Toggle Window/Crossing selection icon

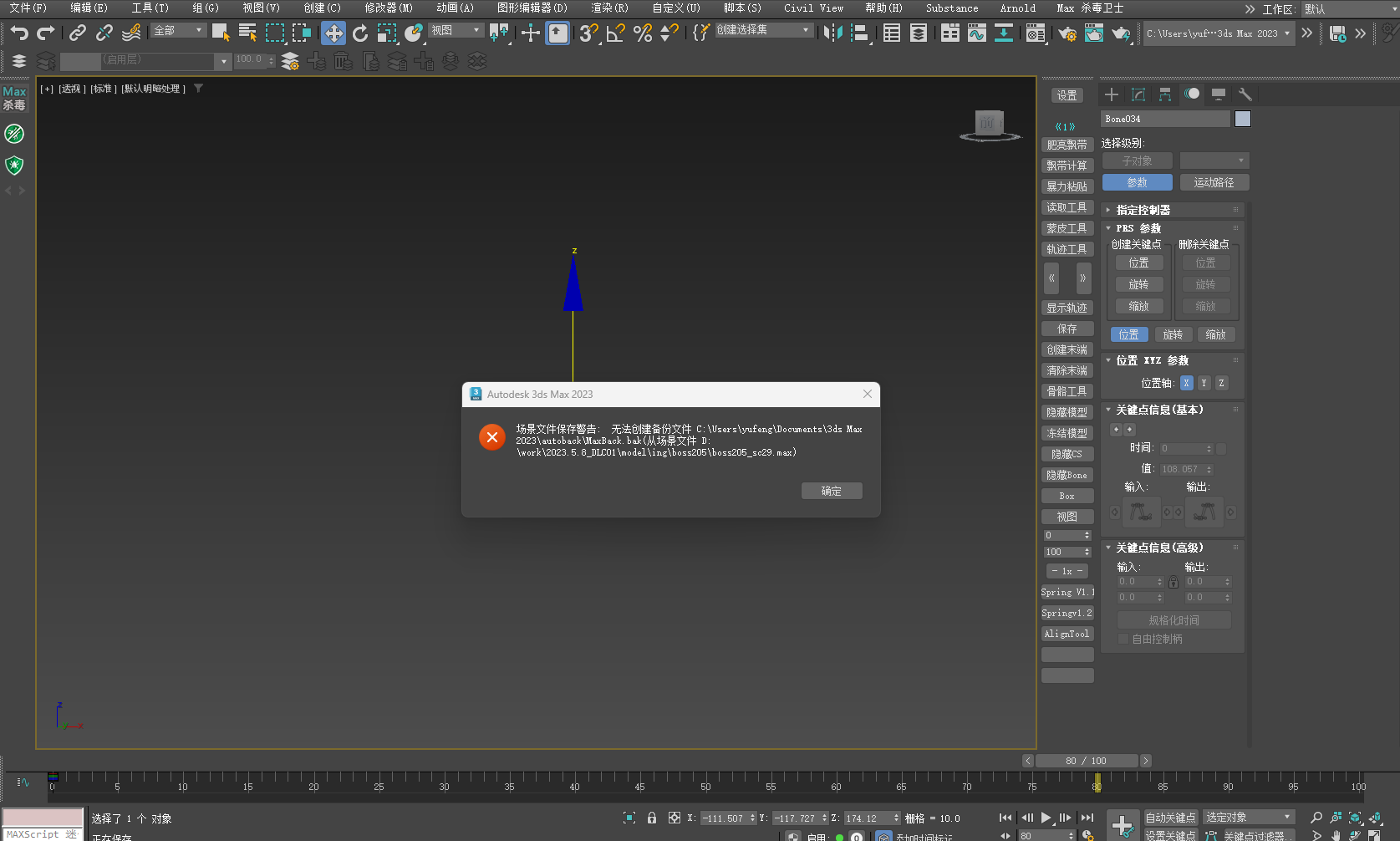[x=302, y=33]
